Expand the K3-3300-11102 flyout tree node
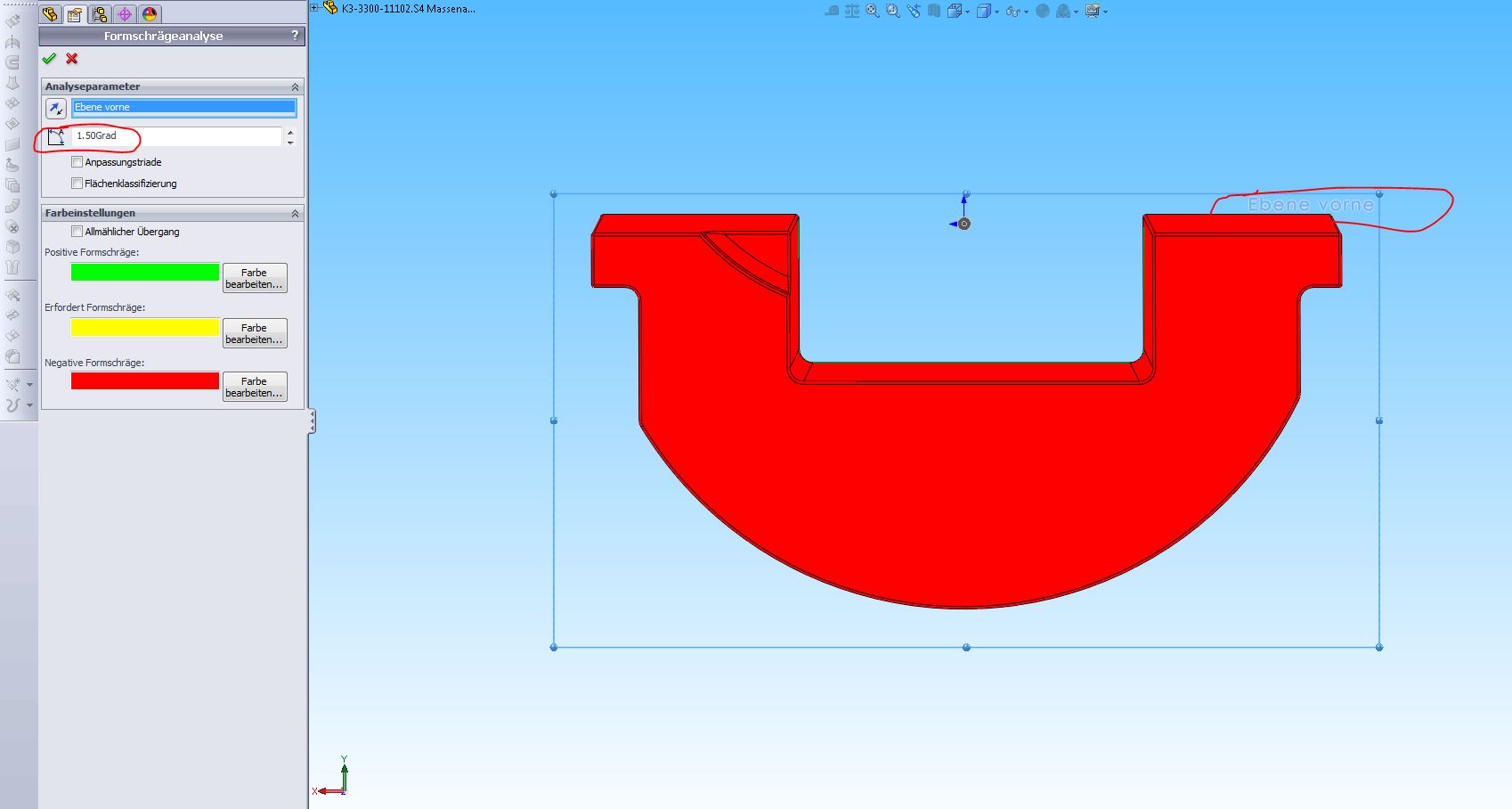The image size is (1512, 809). click(314, 8)
